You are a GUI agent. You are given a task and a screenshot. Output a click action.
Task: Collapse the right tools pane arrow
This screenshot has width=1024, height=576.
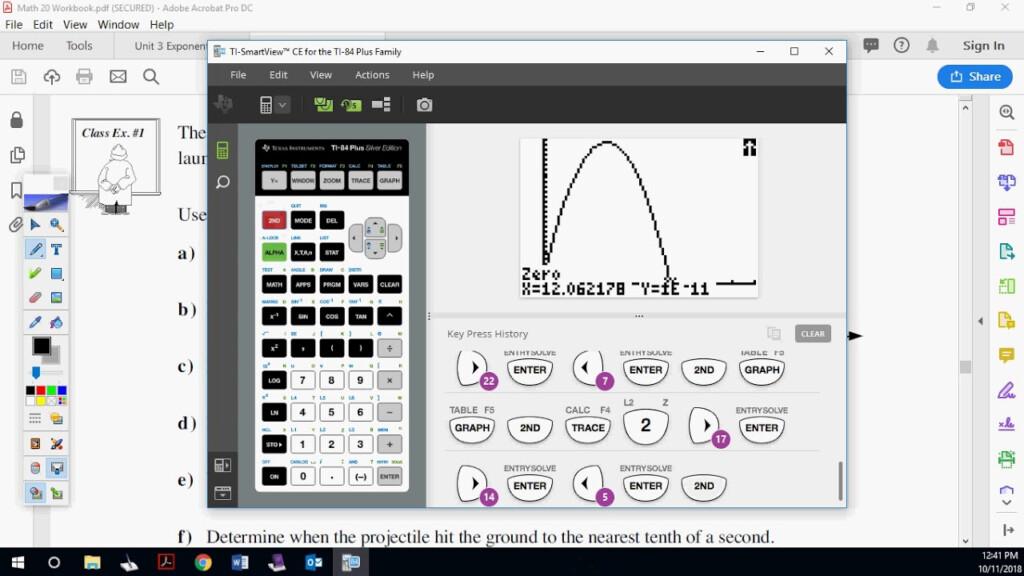click(x=980, y=321)
